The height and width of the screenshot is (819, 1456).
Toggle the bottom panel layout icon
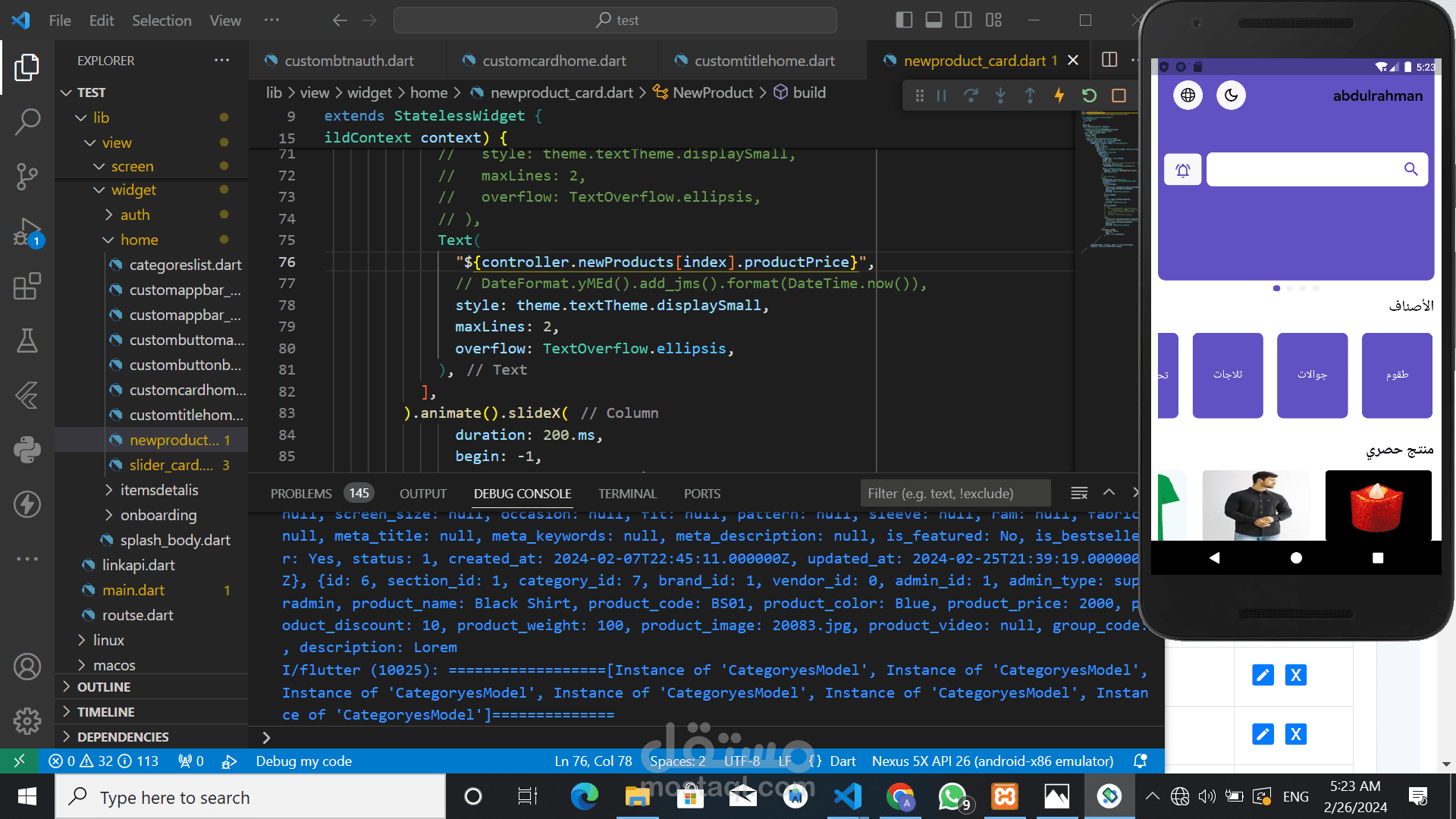934,20
